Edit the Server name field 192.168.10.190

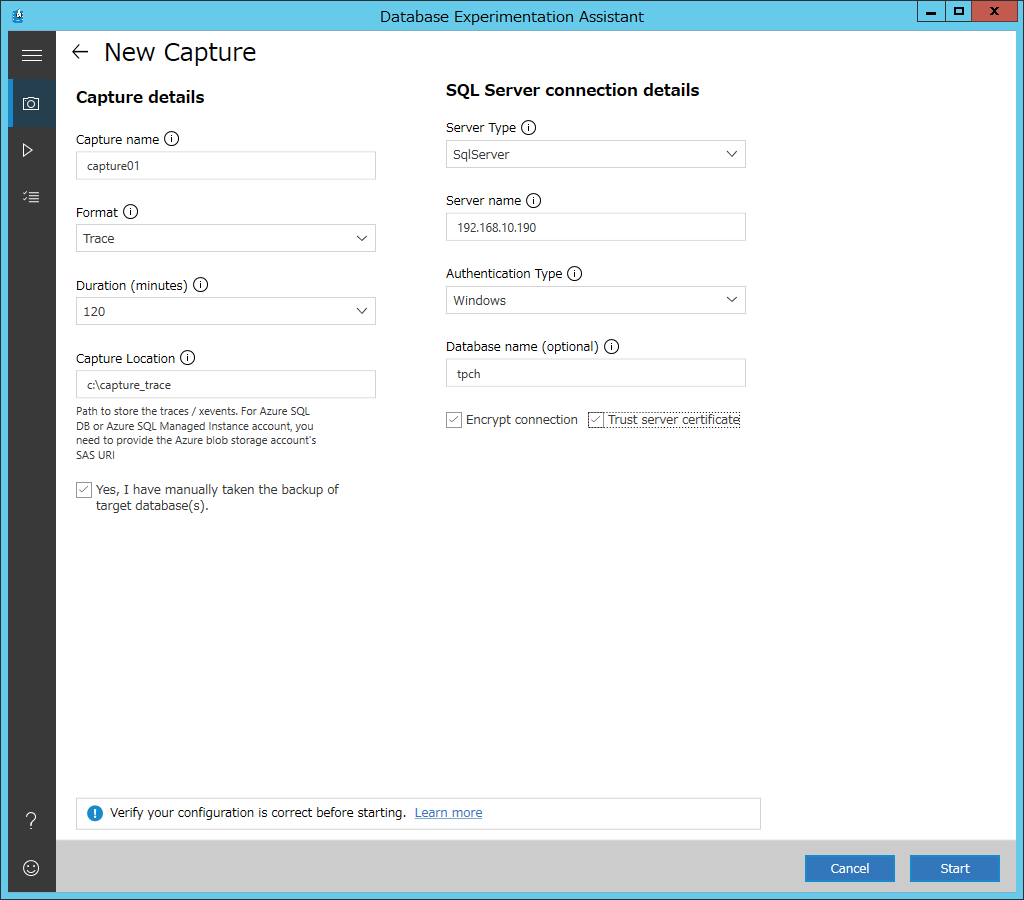(x=596, y=227)
